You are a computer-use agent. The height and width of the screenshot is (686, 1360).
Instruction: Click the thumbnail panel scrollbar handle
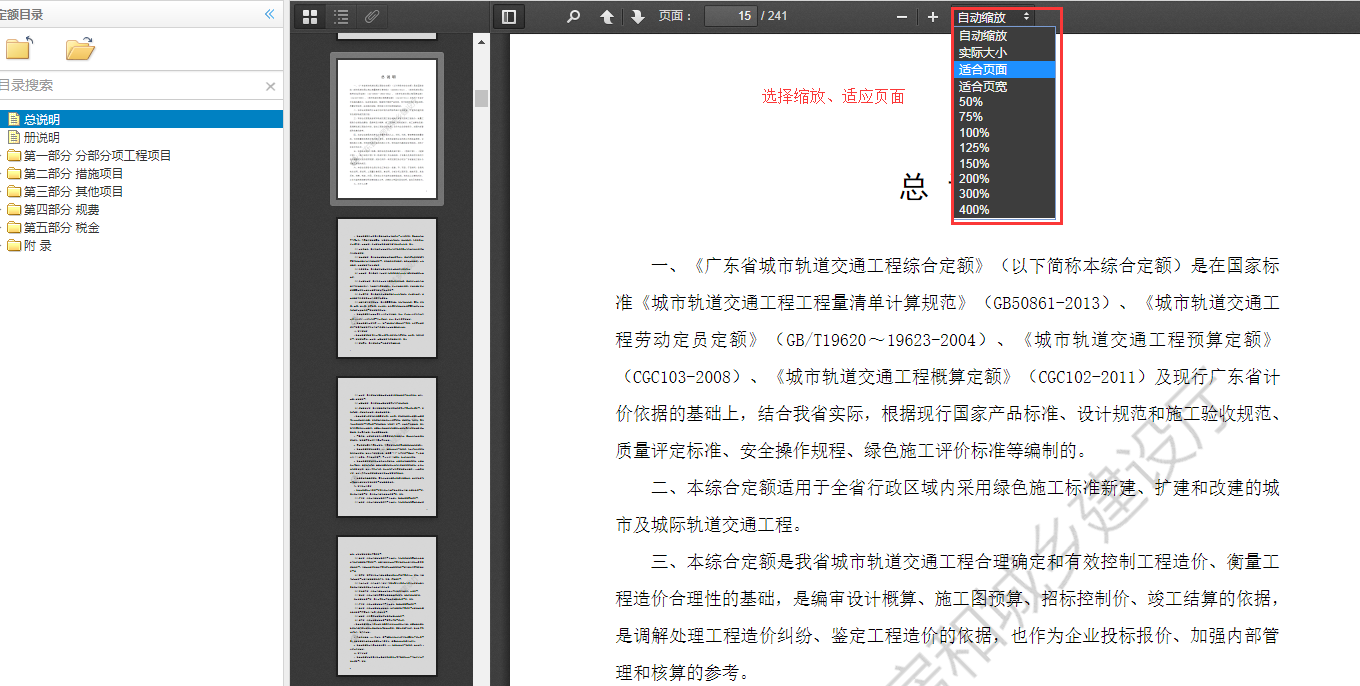[x=481, y=98]
